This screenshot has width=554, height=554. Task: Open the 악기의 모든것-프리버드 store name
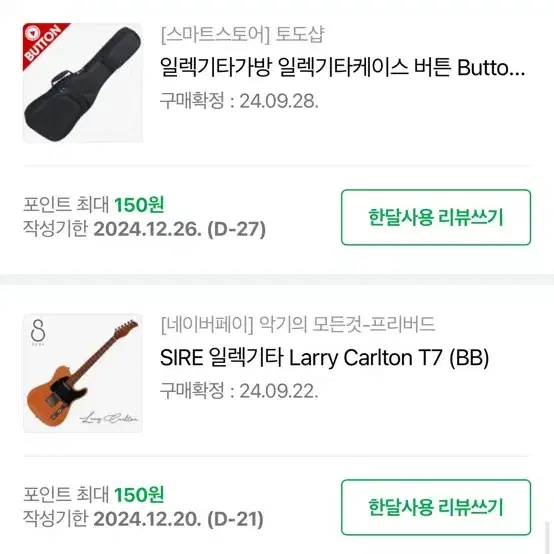coord(347,324)
